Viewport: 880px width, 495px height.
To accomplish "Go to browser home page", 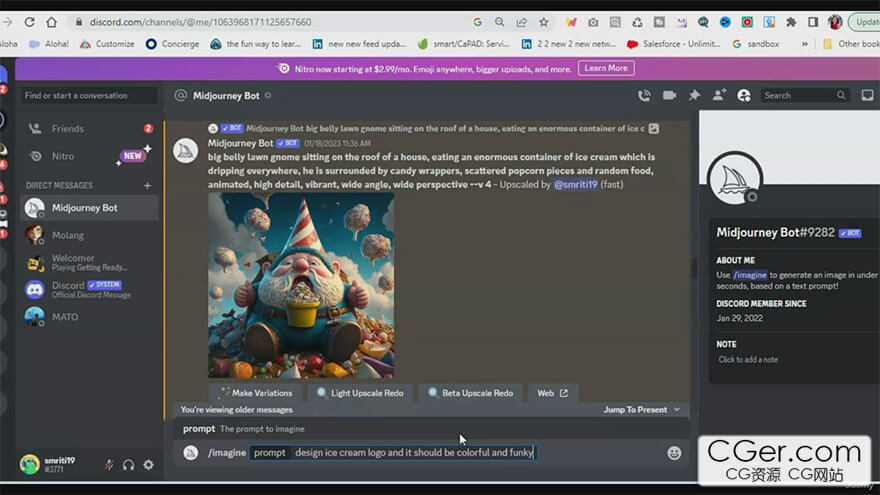I will (x=52, y=22).
